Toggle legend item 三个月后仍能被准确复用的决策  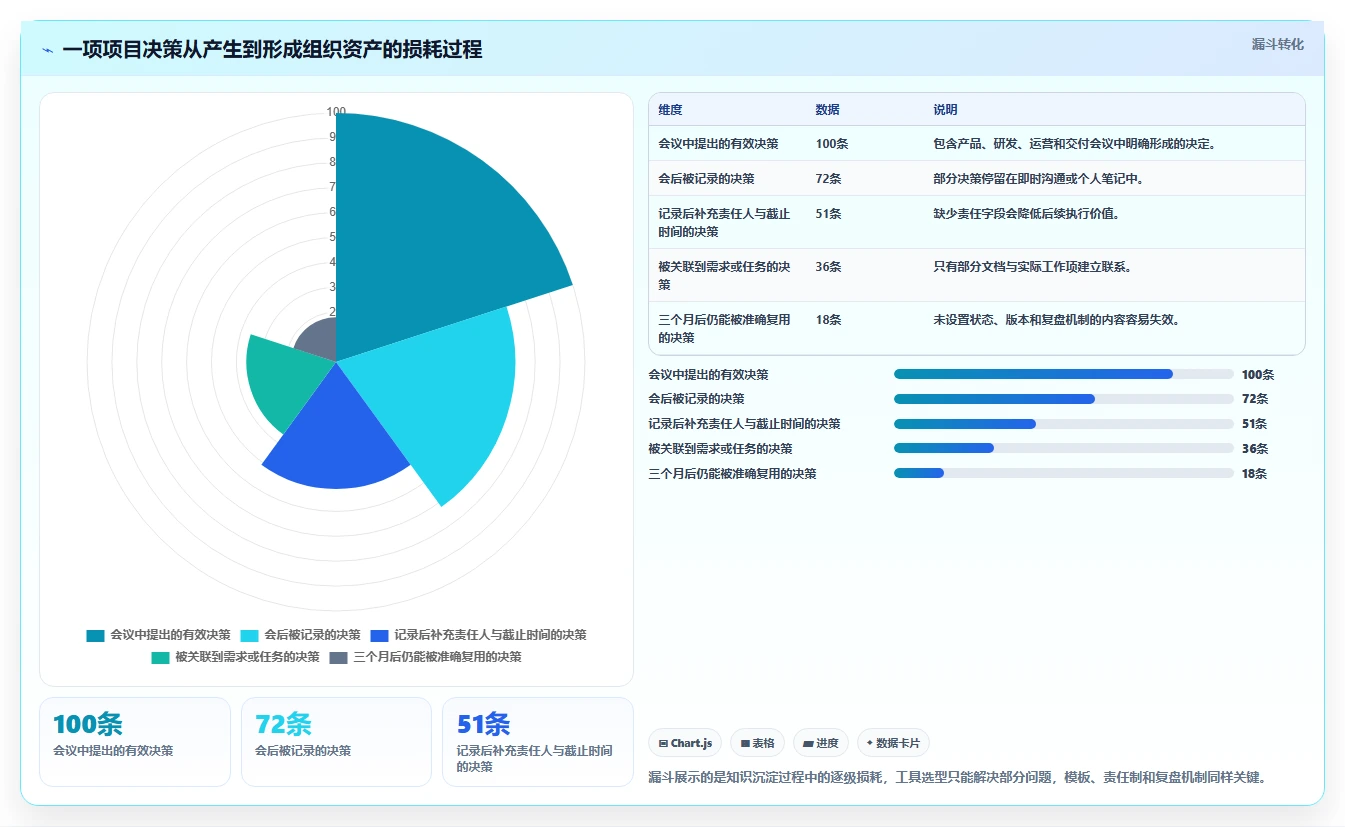(x=426, y=657)
